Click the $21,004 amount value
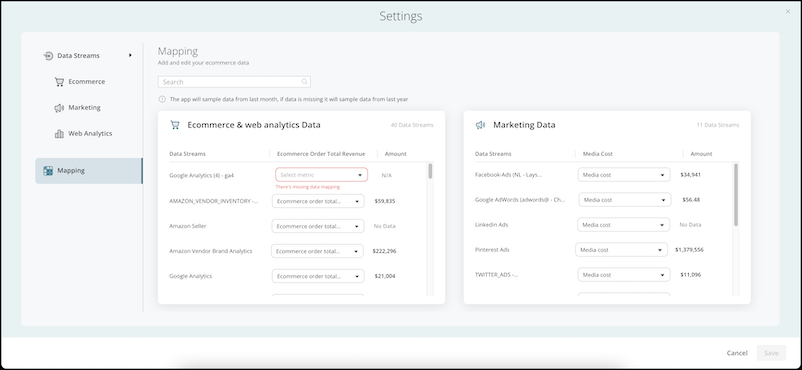The image size is (802, 370). point(385,276)
